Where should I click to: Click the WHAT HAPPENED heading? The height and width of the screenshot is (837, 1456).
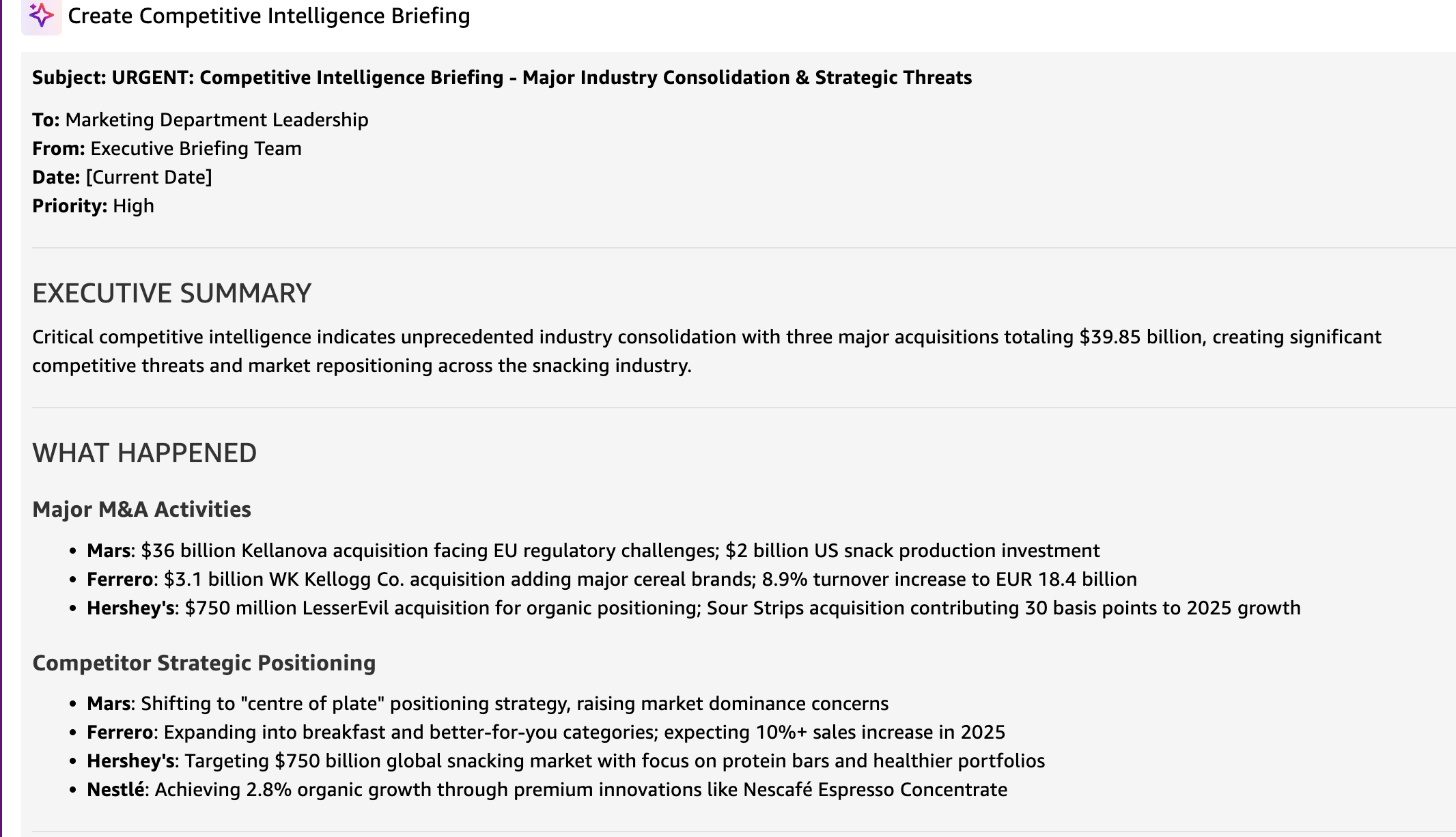point(144,453)
